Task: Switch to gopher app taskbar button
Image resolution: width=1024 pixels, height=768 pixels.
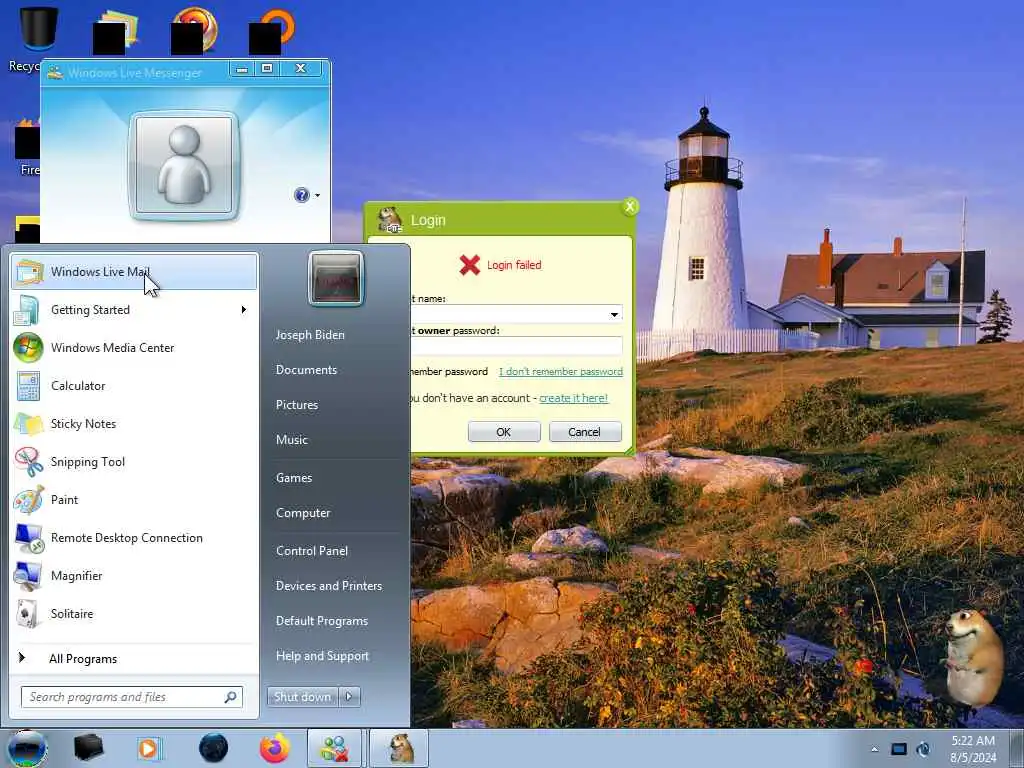Action: [x=400, y=748]
